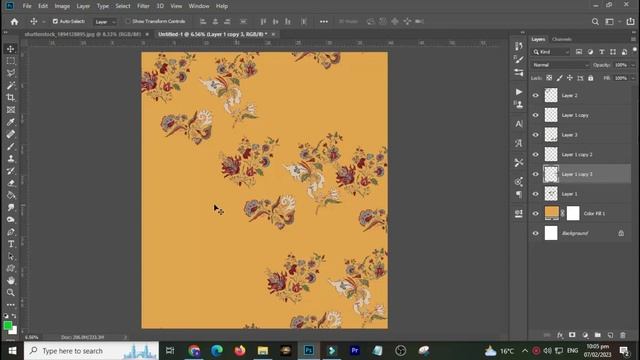Screen dimensions: 640x360
Task: Select the Magic Wand tool
Action: [11, 85]
